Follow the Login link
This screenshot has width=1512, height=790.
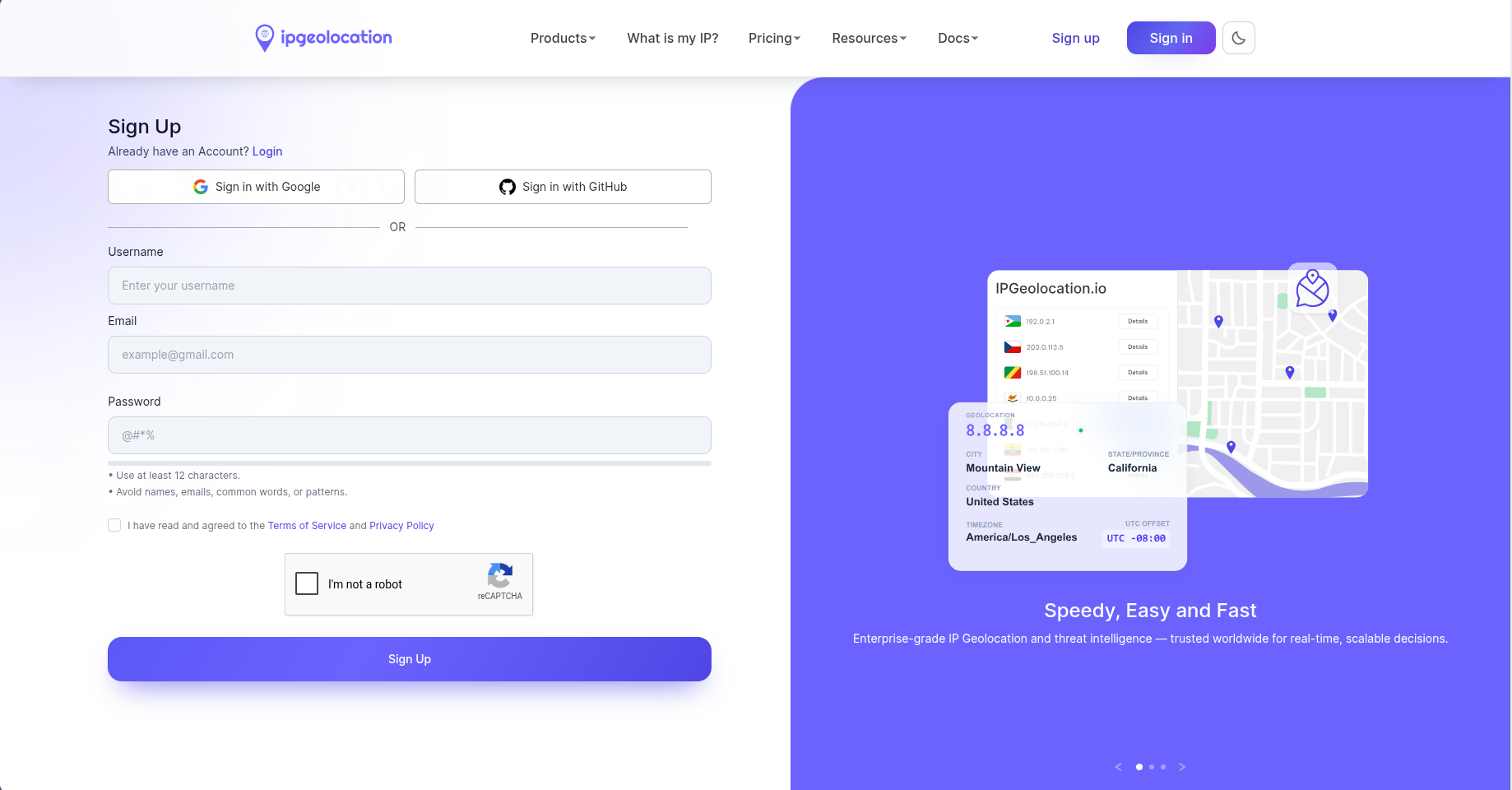coord(267,151)
